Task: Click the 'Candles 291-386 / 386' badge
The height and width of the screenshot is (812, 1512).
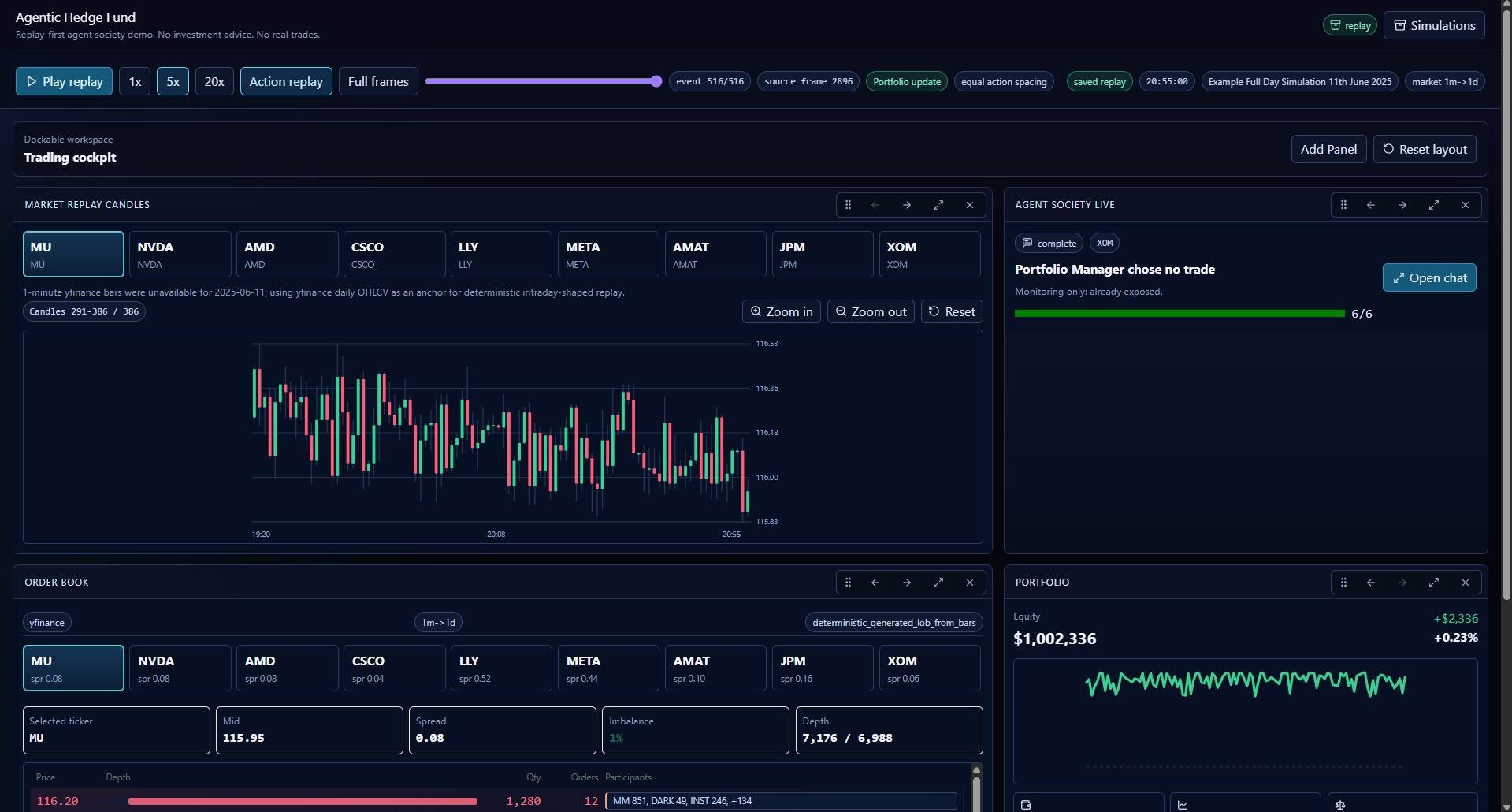Action: tap(84, 311)
